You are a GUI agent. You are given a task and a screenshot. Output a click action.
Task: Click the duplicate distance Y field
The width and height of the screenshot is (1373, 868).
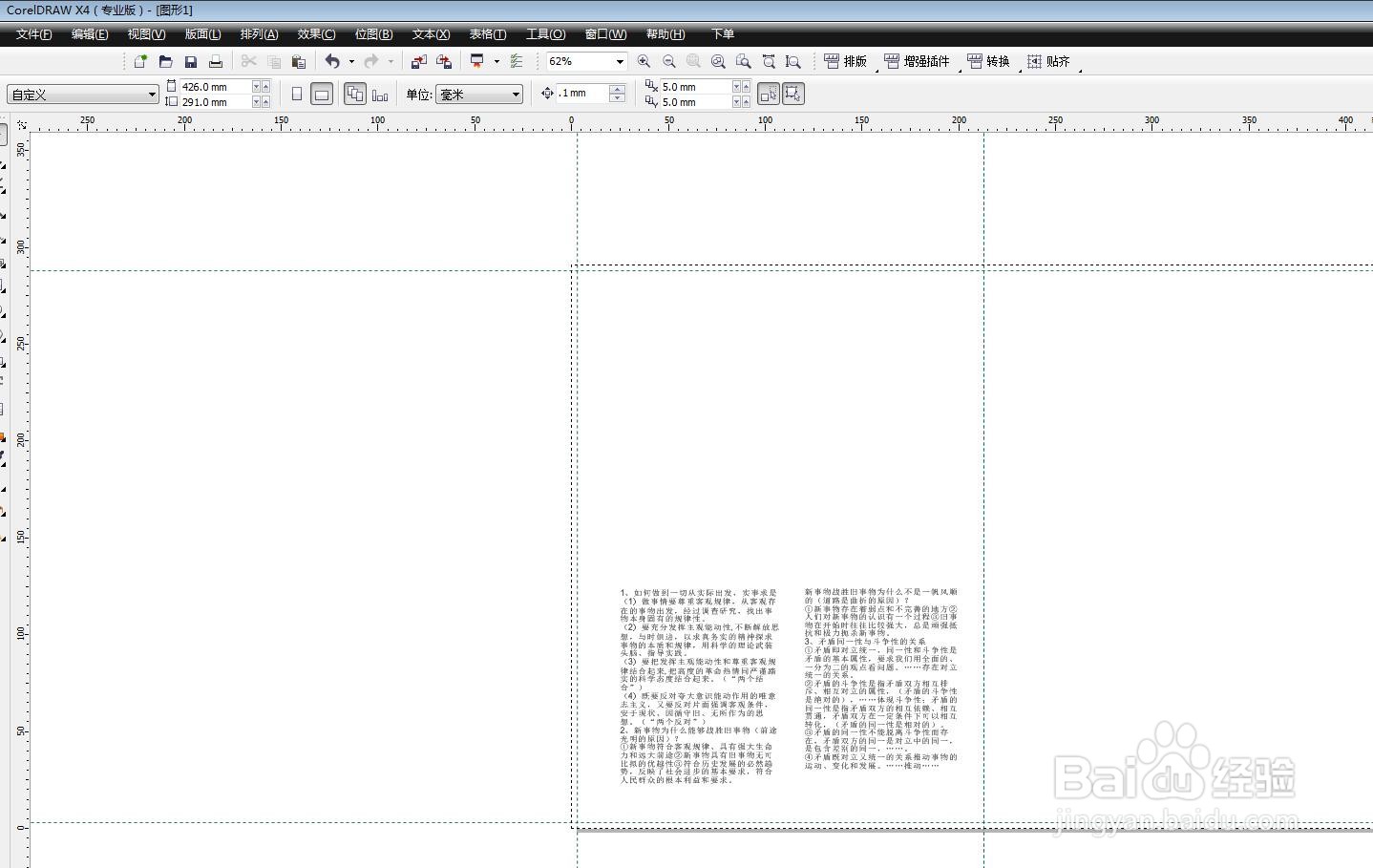pos(695,101)
